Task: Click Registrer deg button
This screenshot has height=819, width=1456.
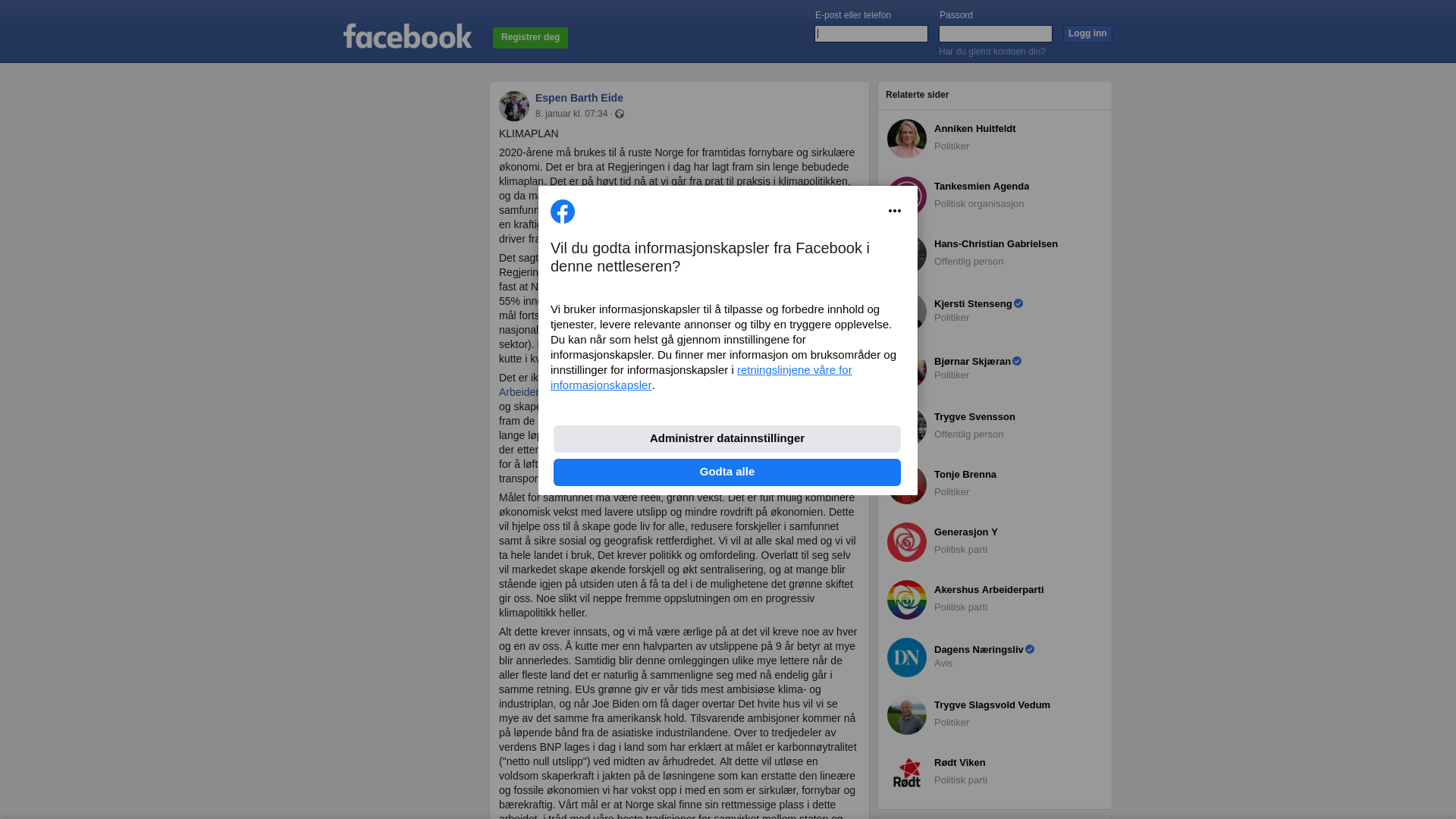Action: click(x=530, y=38)
